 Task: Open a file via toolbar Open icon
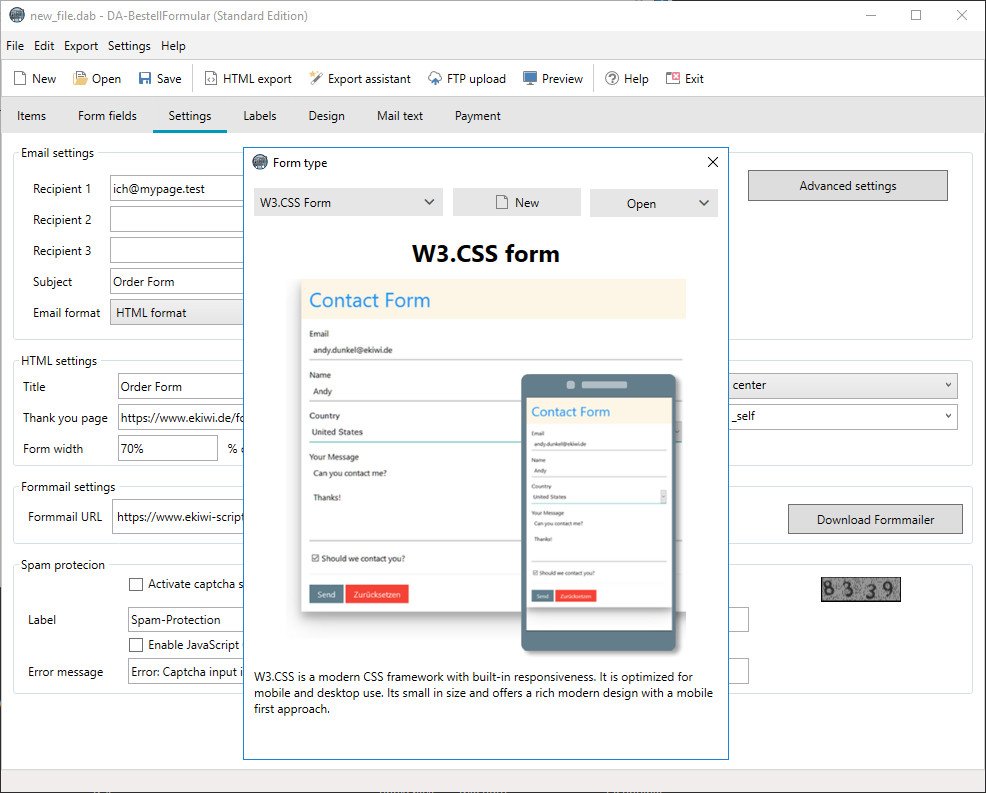tap(80, 79)
